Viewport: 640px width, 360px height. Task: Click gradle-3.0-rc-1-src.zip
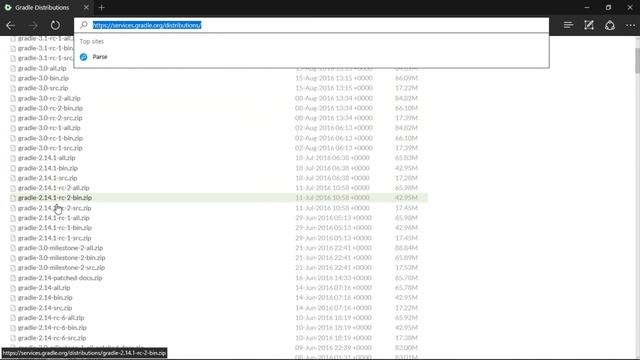(x=50, y=148)
